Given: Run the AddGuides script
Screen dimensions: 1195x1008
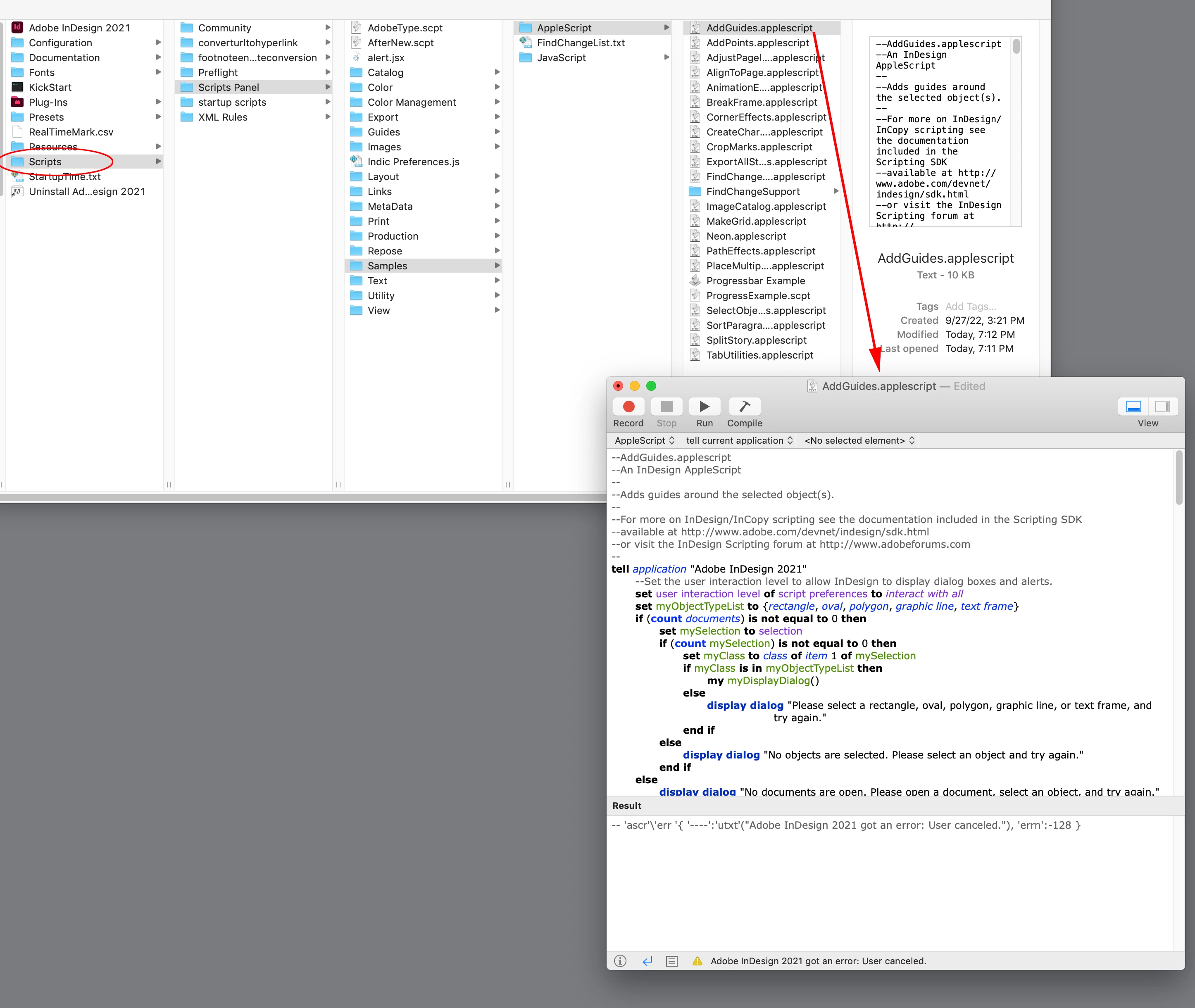Looking at the screenshot, I should pyautogui.click(x=704, y=407).
